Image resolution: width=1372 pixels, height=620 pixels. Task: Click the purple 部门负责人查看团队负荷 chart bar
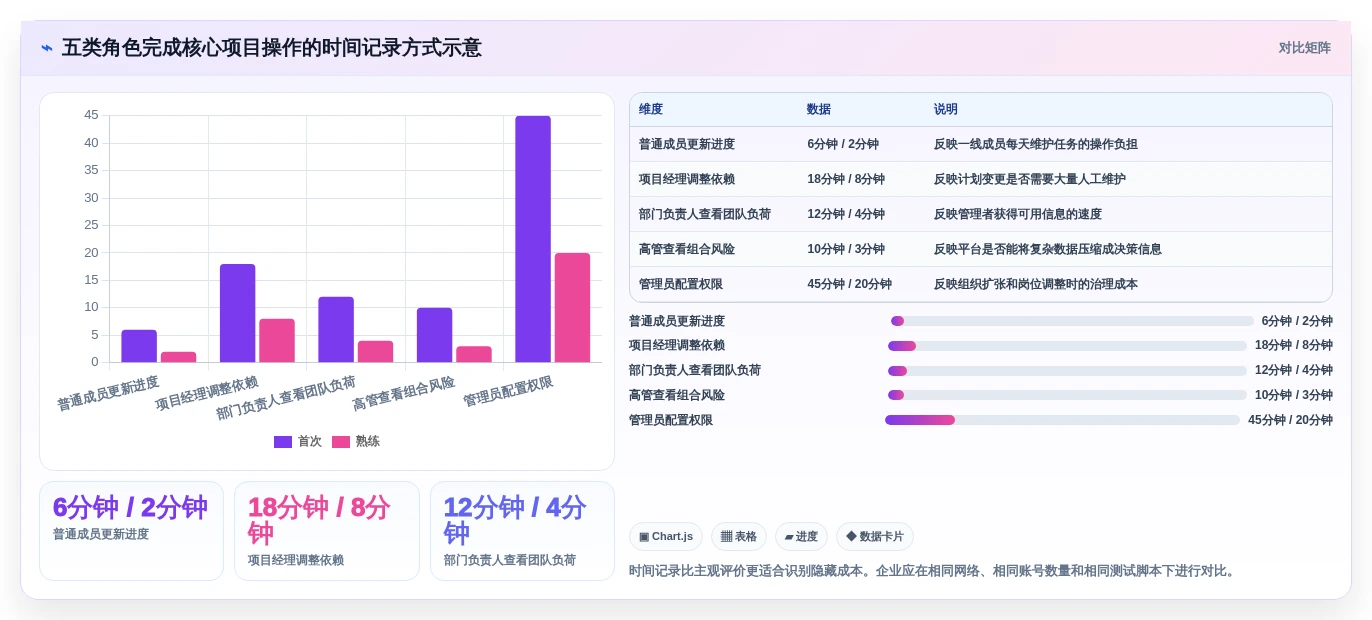coord(336,330)
